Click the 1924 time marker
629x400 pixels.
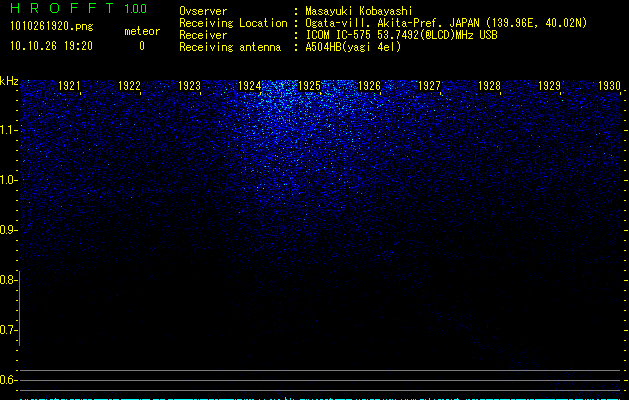click(249, 86)
